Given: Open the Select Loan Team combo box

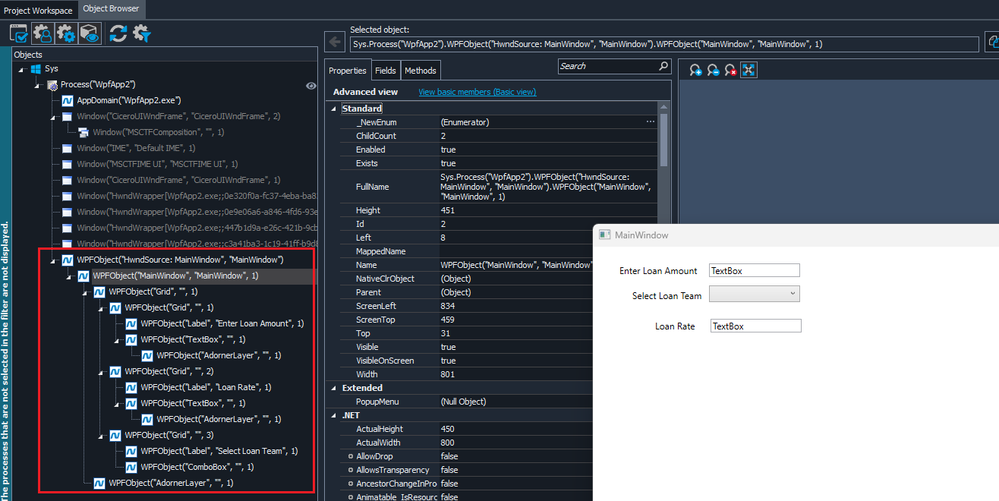Looking at the screenshot, I should (754, 294).
